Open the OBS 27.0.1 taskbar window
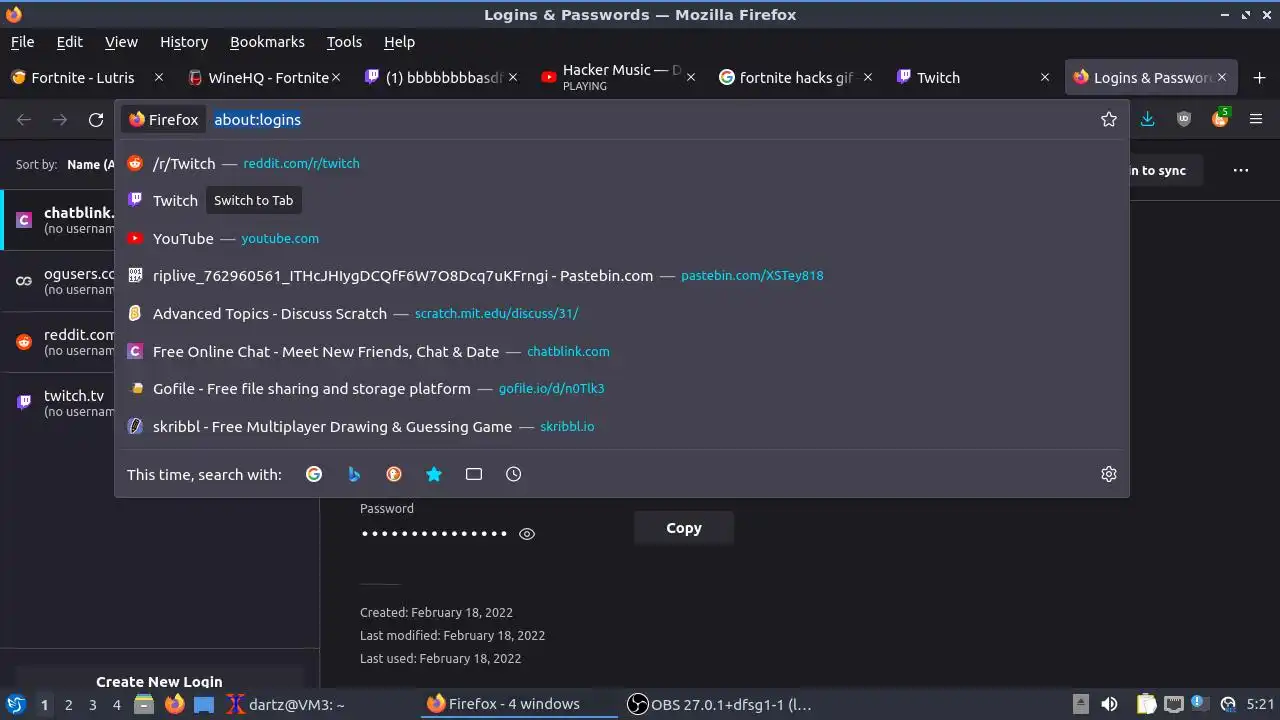Viewport: 1280px width, 720px height. 719,704
